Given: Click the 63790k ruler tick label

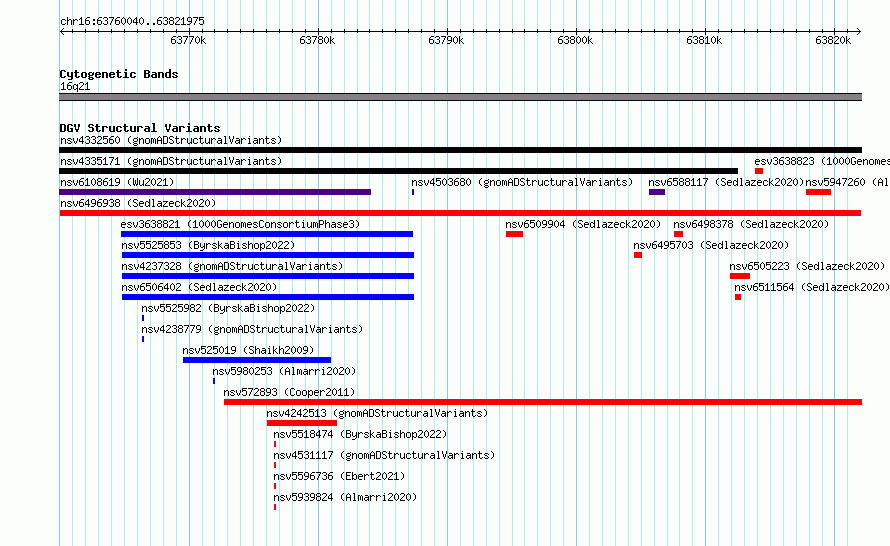Looking at the screenshot, I should tap(446, 40).
